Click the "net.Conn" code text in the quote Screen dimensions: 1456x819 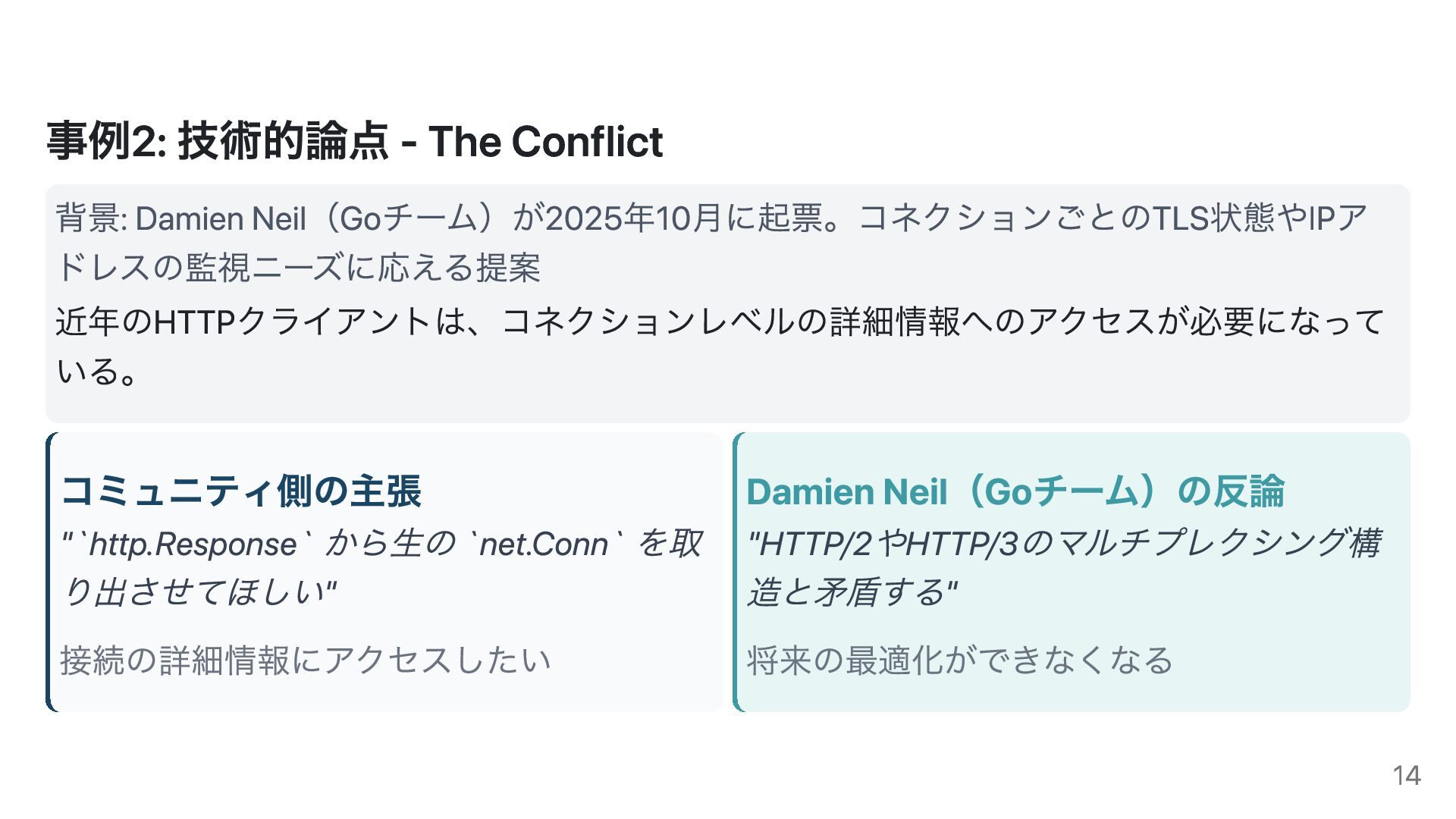(544, 544)
